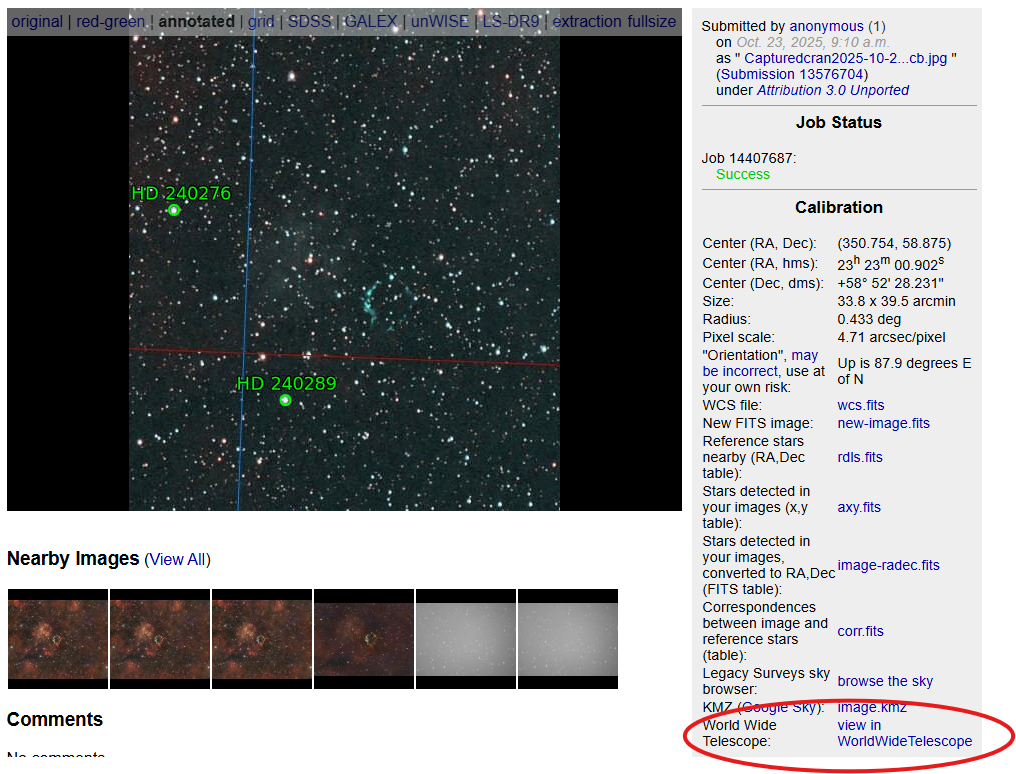Select the pixel scale value 4.71 arcsec/pixel

[891, 337]
